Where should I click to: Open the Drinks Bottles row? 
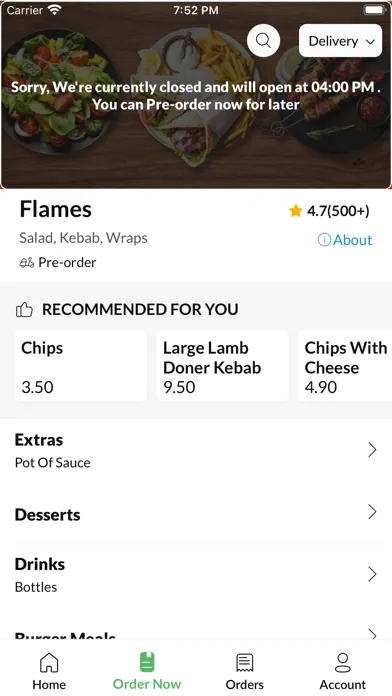196,574
